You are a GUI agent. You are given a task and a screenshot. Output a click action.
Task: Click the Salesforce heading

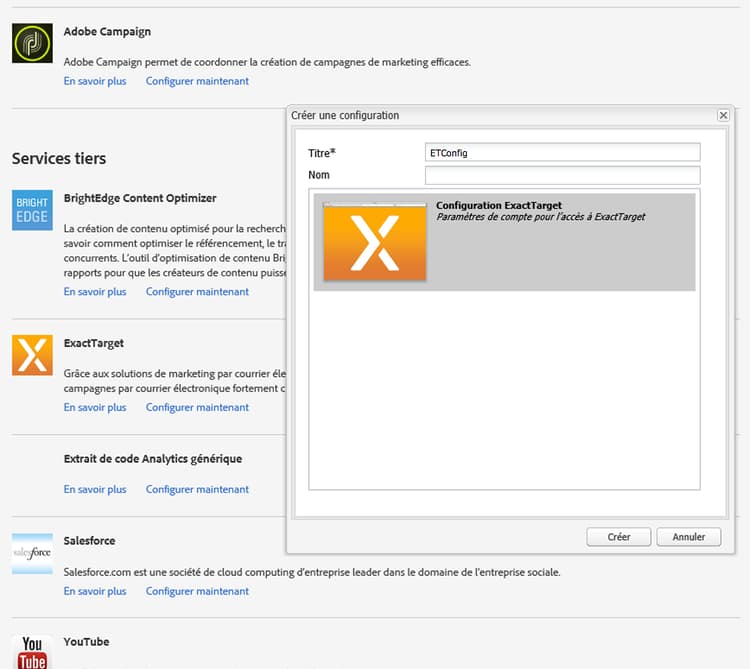(x=89, y=541)
